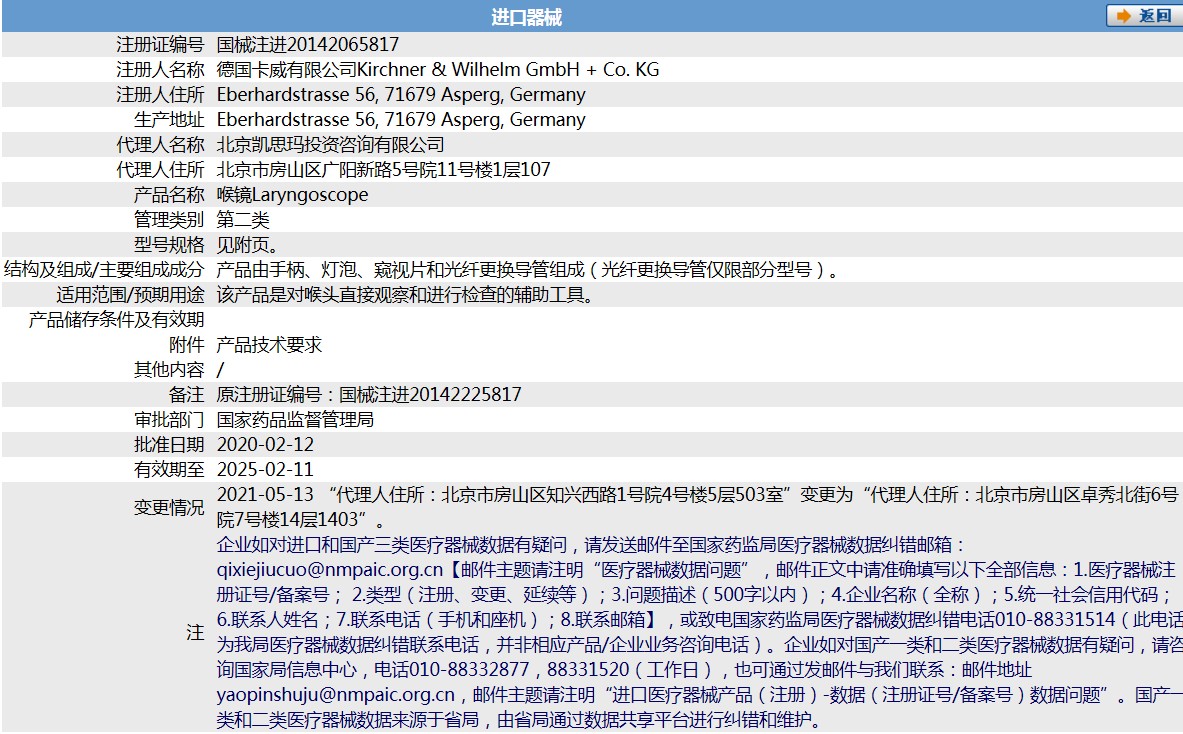This screenshot has height=734, width=1183.
Task: Select registration number 国械注进20142065817
Action: coord(308,45)
